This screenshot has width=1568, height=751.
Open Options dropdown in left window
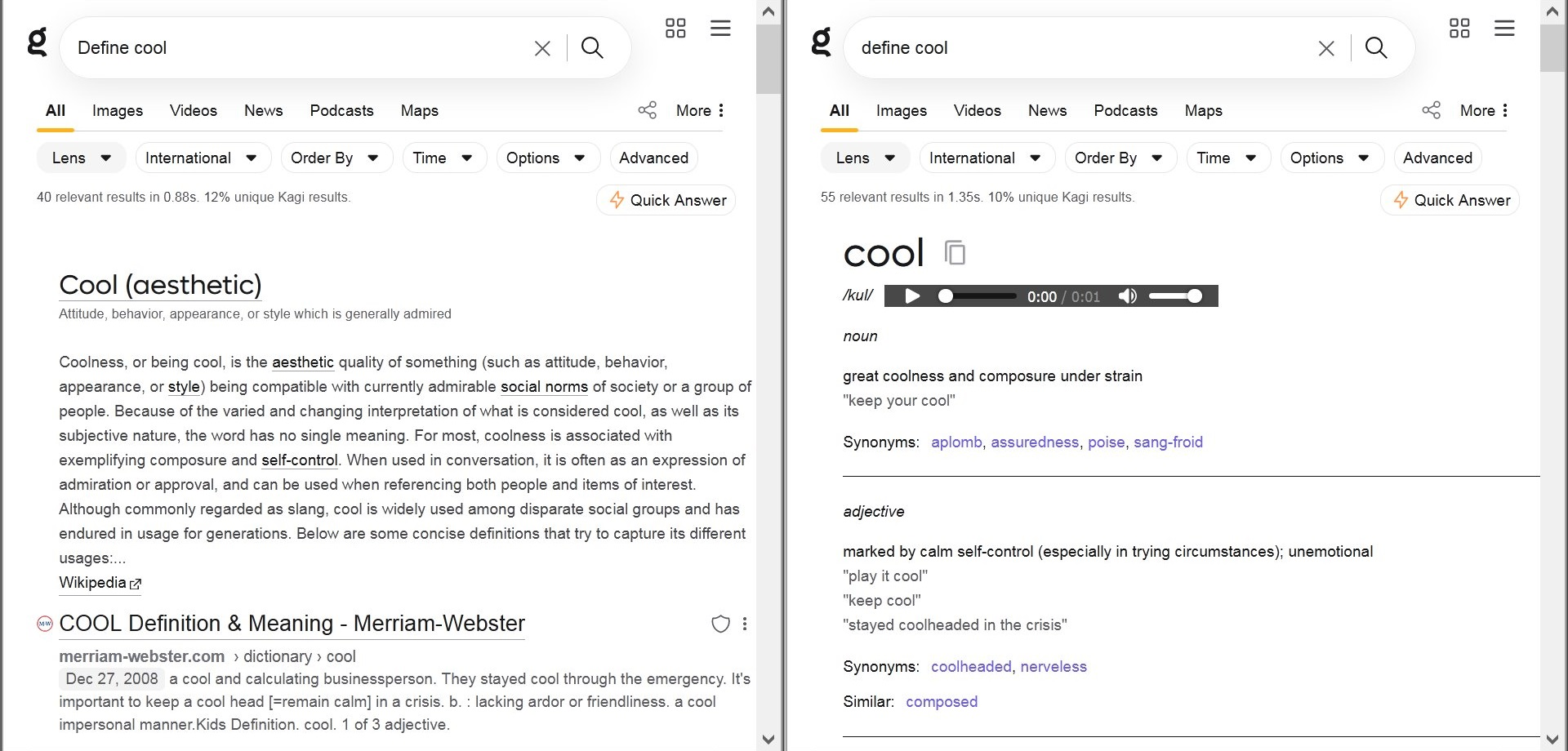click(x=548, y=158)
